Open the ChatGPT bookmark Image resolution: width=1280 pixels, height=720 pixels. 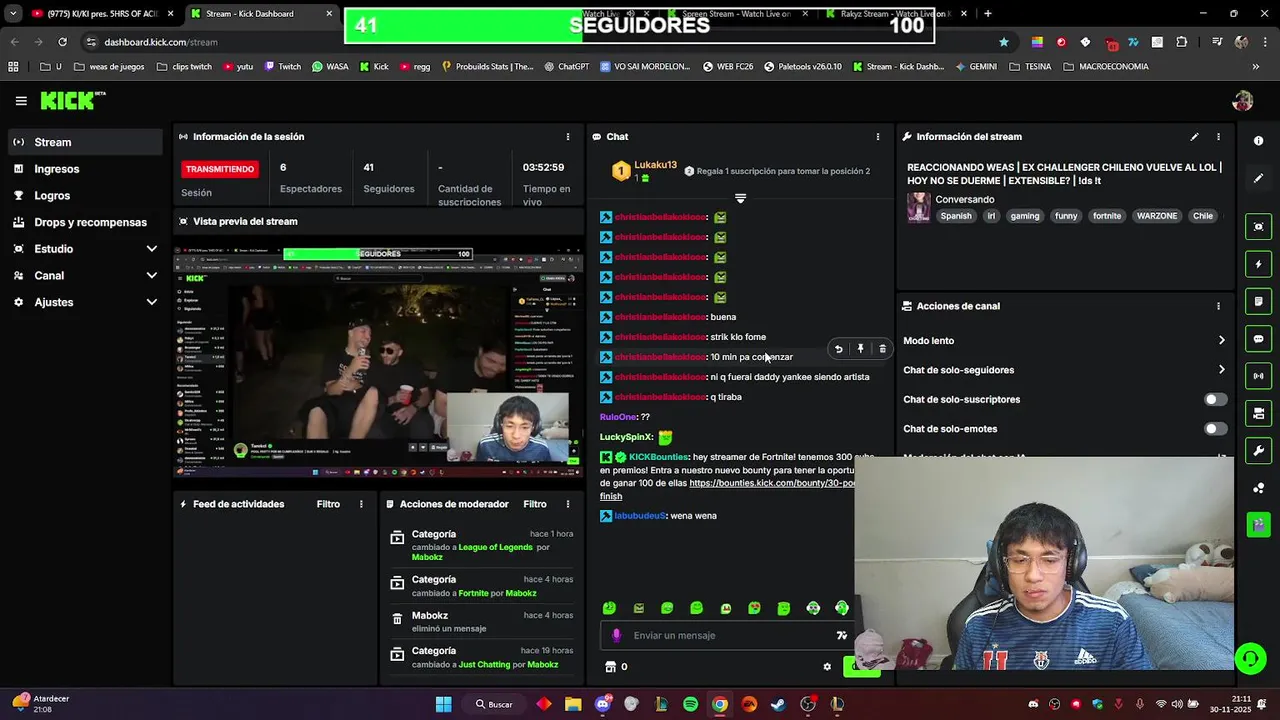point(567,67)
